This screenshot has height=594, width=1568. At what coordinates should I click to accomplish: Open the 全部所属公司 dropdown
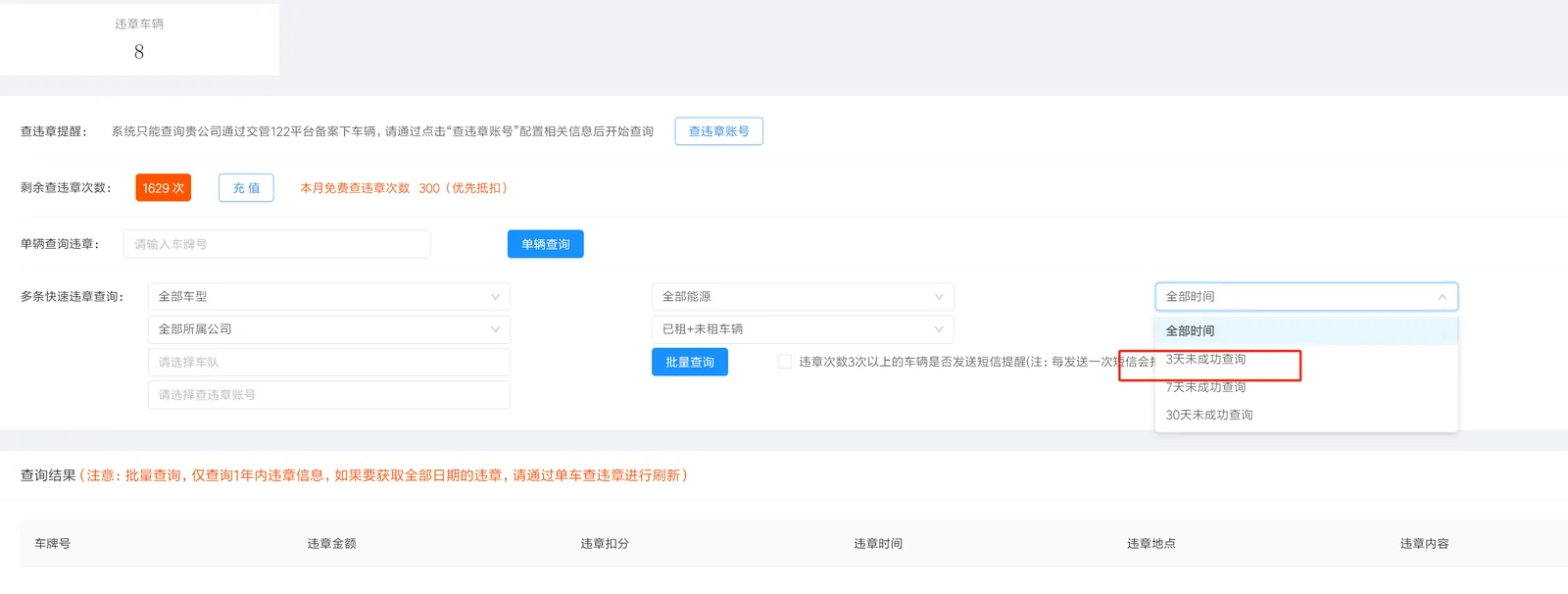click(329, 329)
